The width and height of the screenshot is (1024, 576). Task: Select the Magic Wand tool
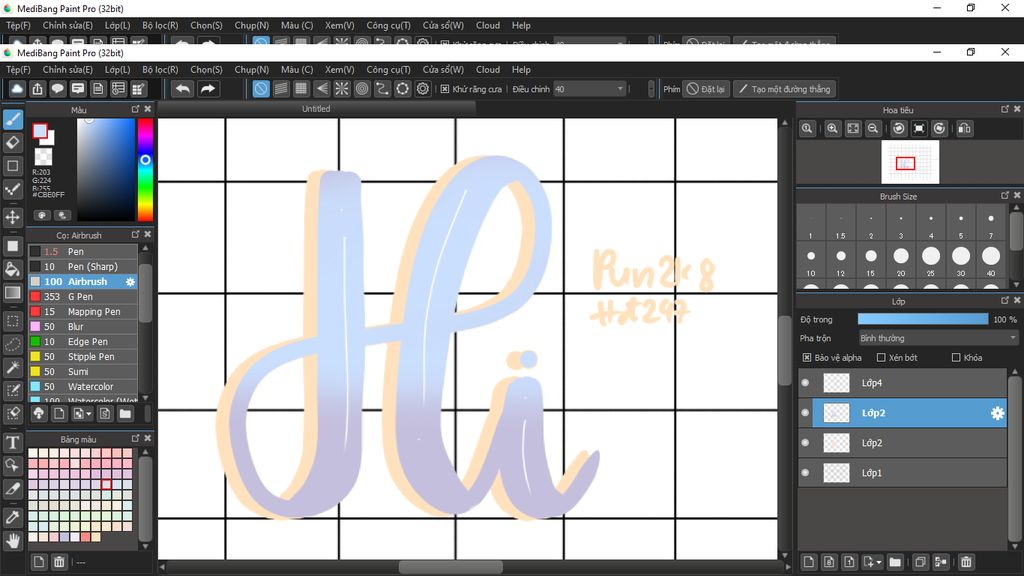(12, 367)
